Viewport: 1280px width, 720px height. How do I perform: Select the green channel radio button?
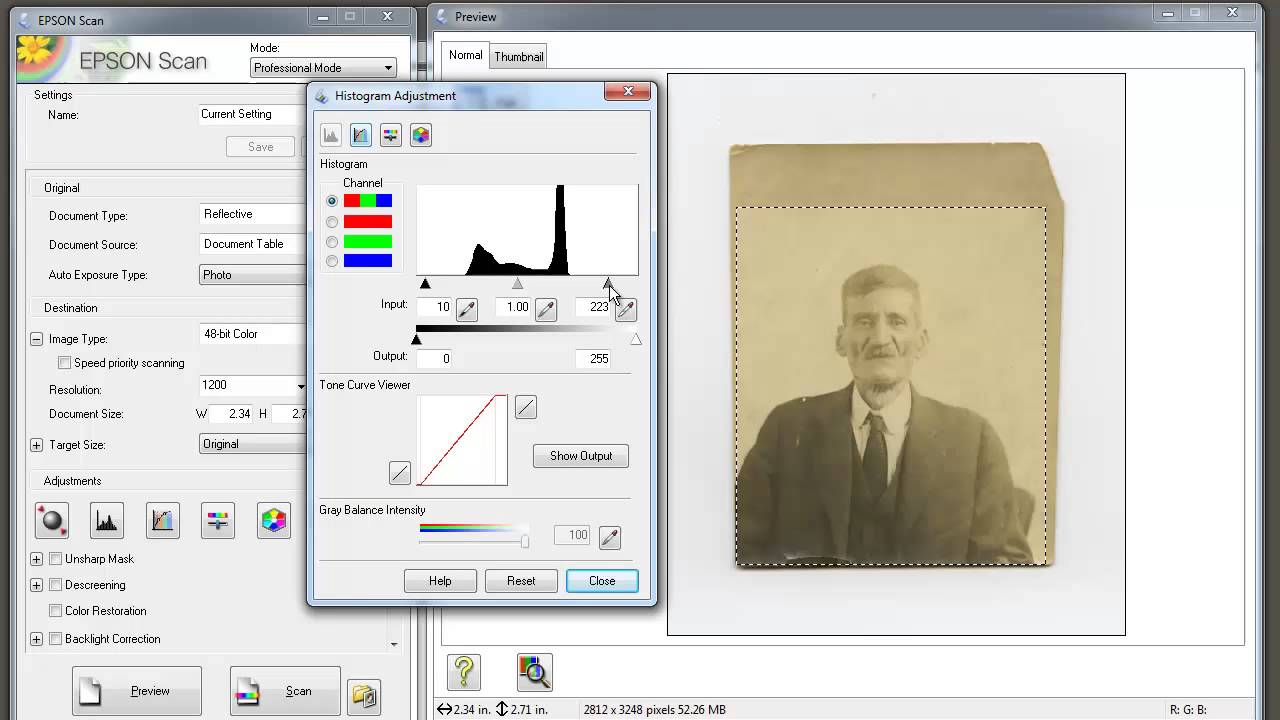332,241
